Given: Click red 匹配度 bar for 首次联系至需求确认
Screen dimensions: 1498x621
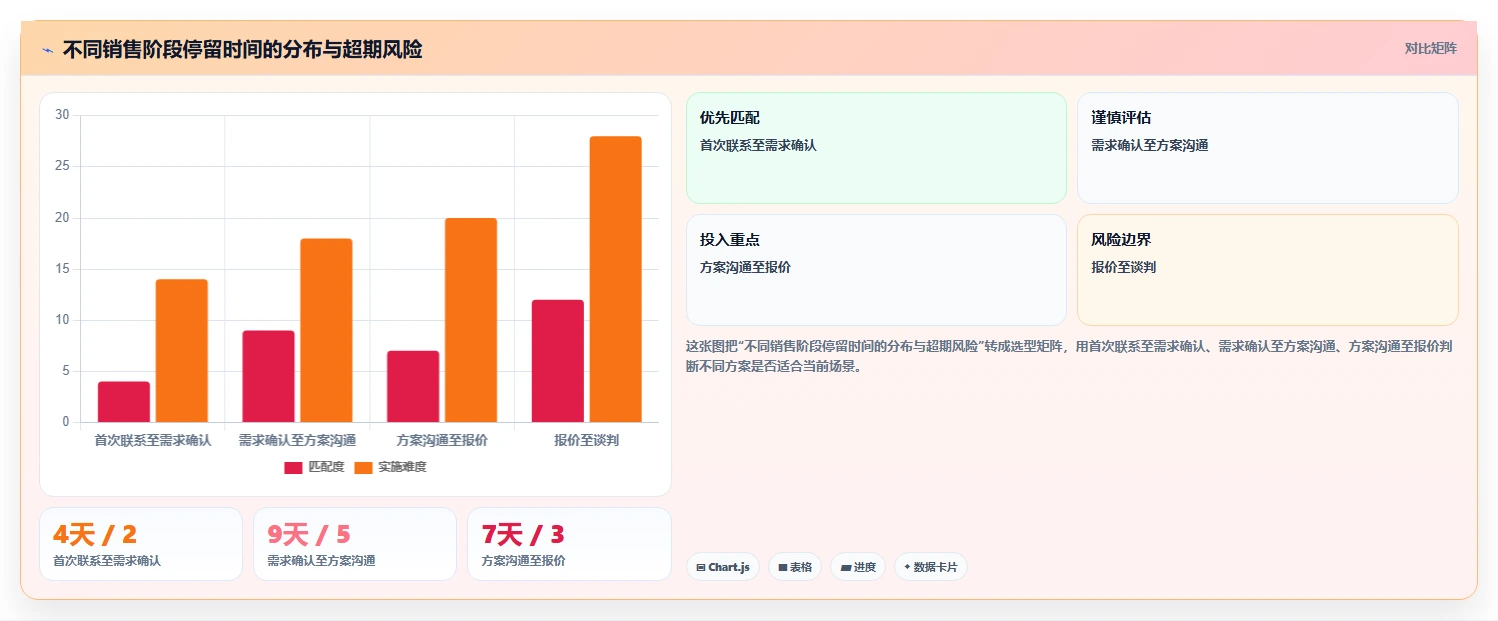Looking at the screenshot, I should tap(124, 402).
